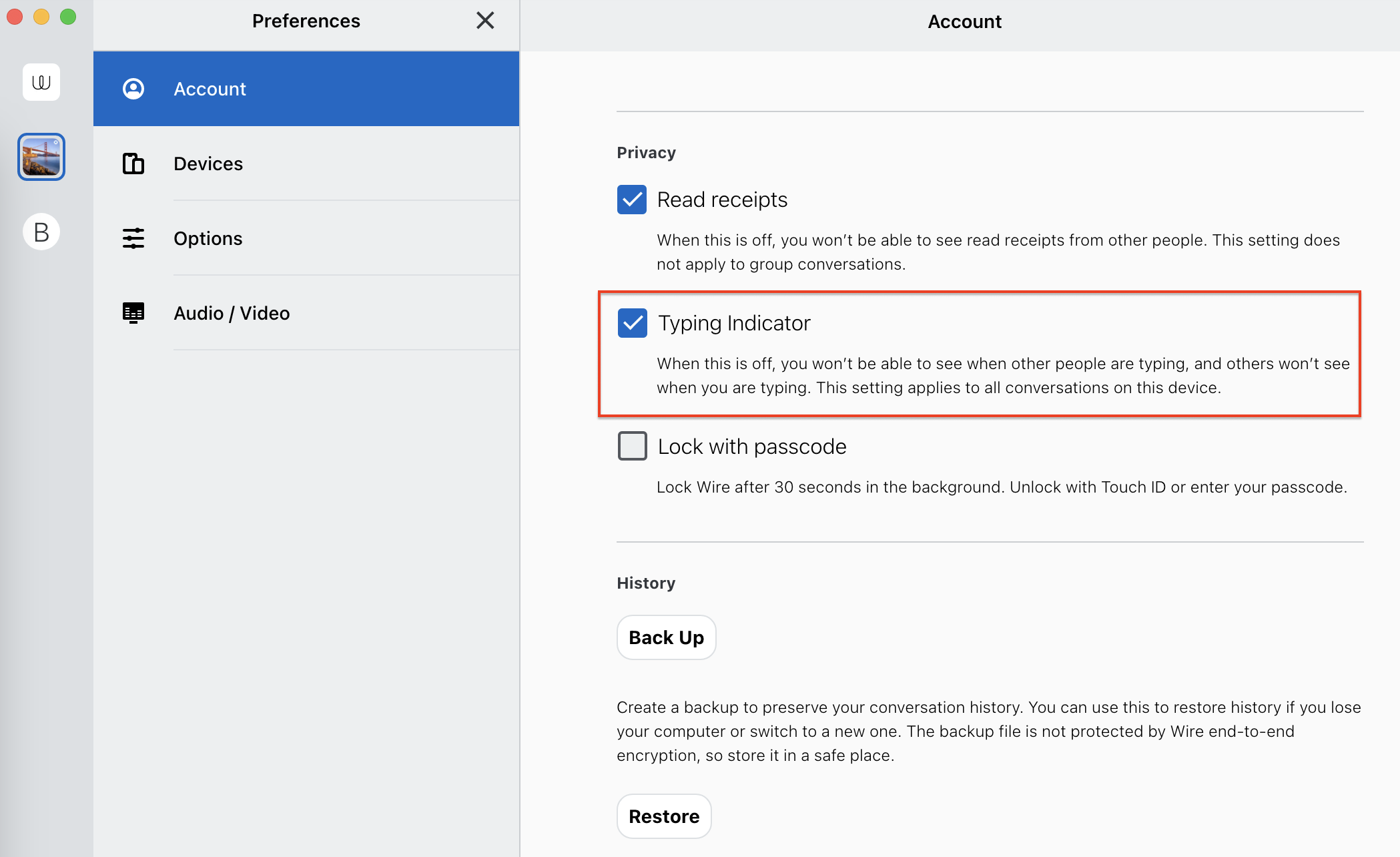1400x857 pixels.
Task: Switch to the B account avatar
Action: click(x=41, y=232)
